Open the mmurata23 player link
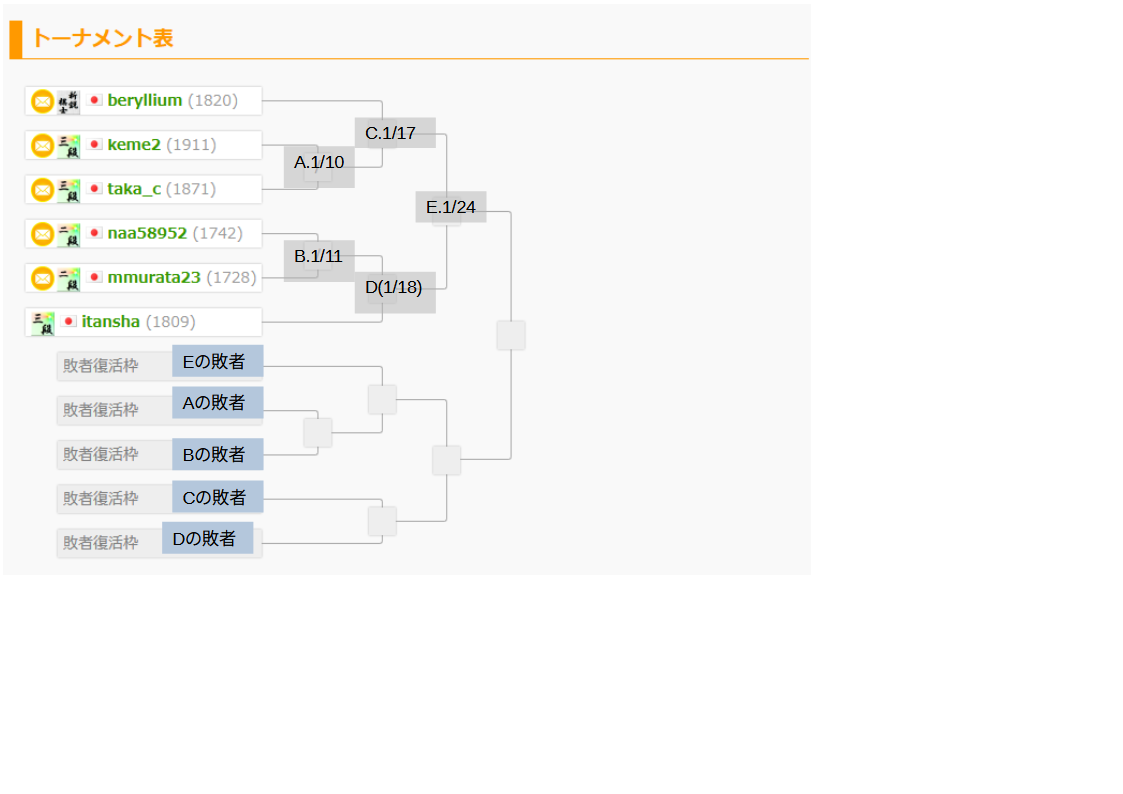The height and width of the screenshot is (794, 1123). (154, 277)
